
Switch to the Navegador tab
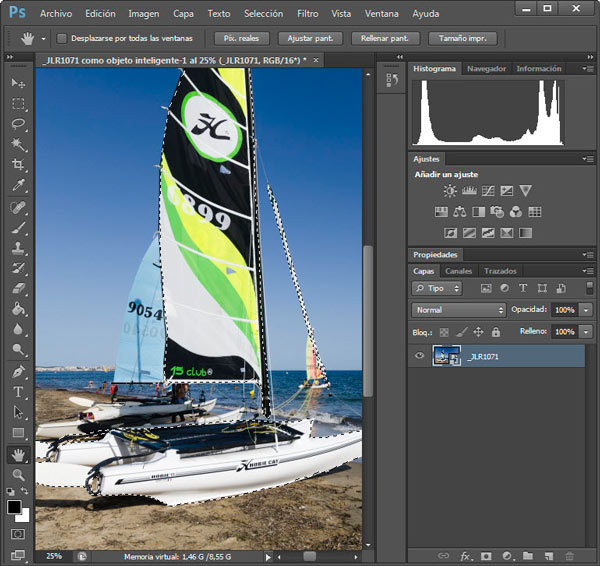point(486,69)
